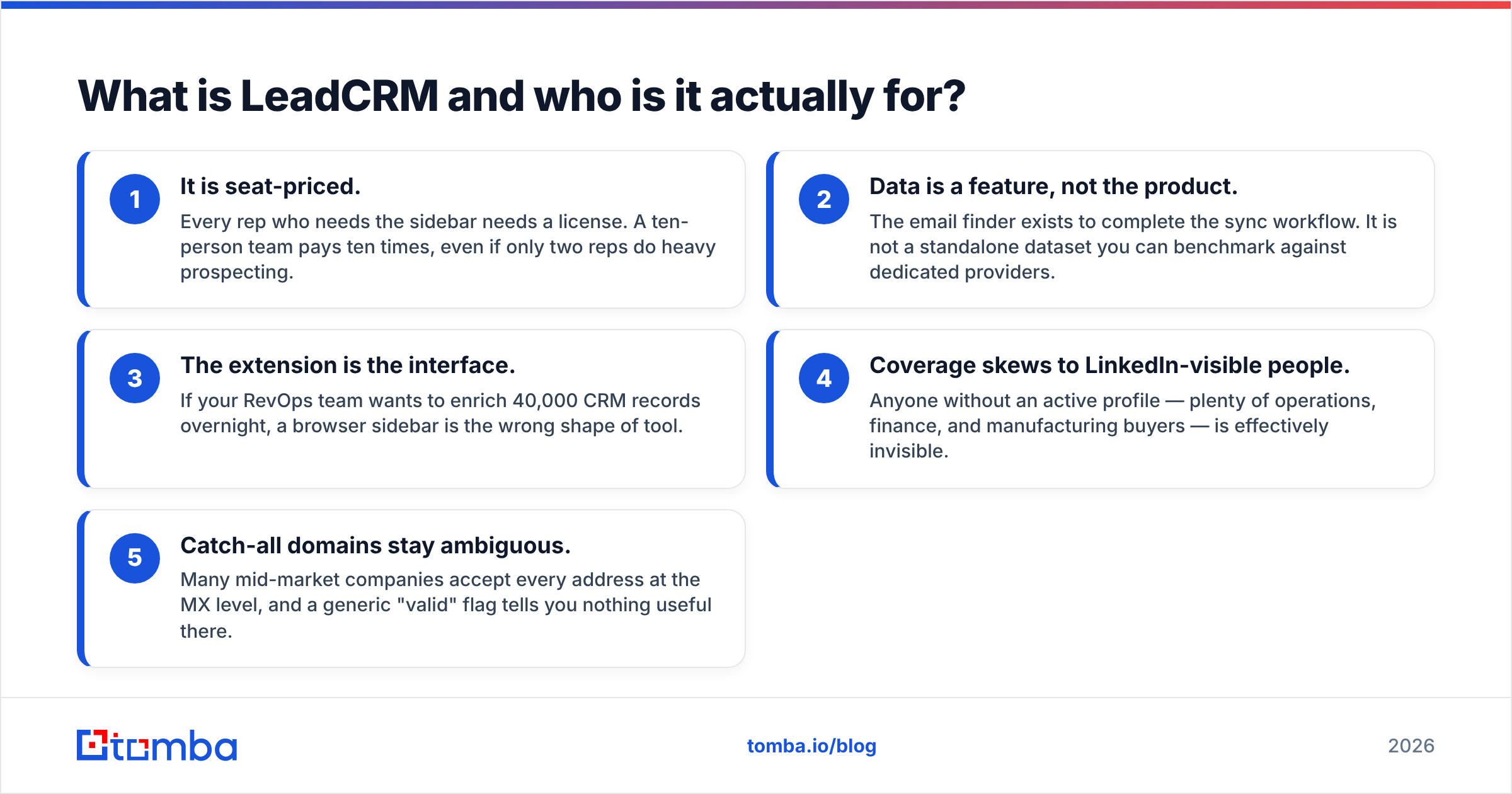Click the main title about LeadCRM
Viewport: 1512px width, 794px height.
click(x=522, y=96)
